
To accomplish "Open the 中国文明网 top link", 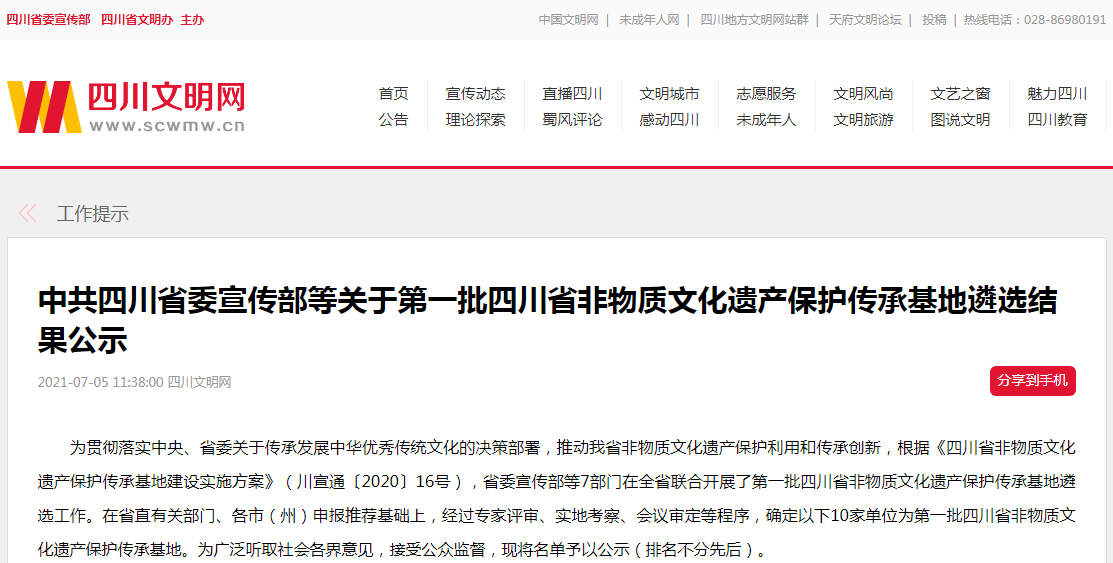I will point(569,20).
